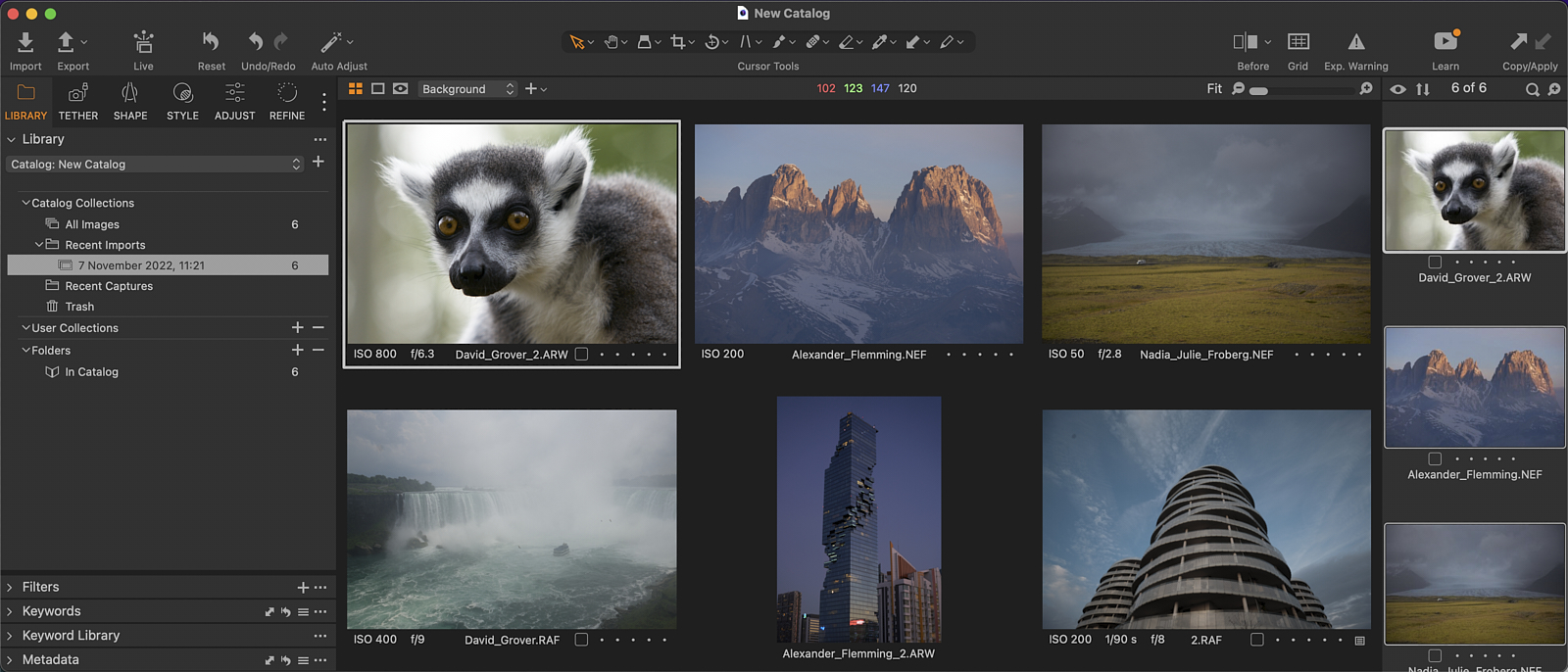Open the Background layer dropdown
Viewport: 1568px width, 672px height.
(467, 89)
